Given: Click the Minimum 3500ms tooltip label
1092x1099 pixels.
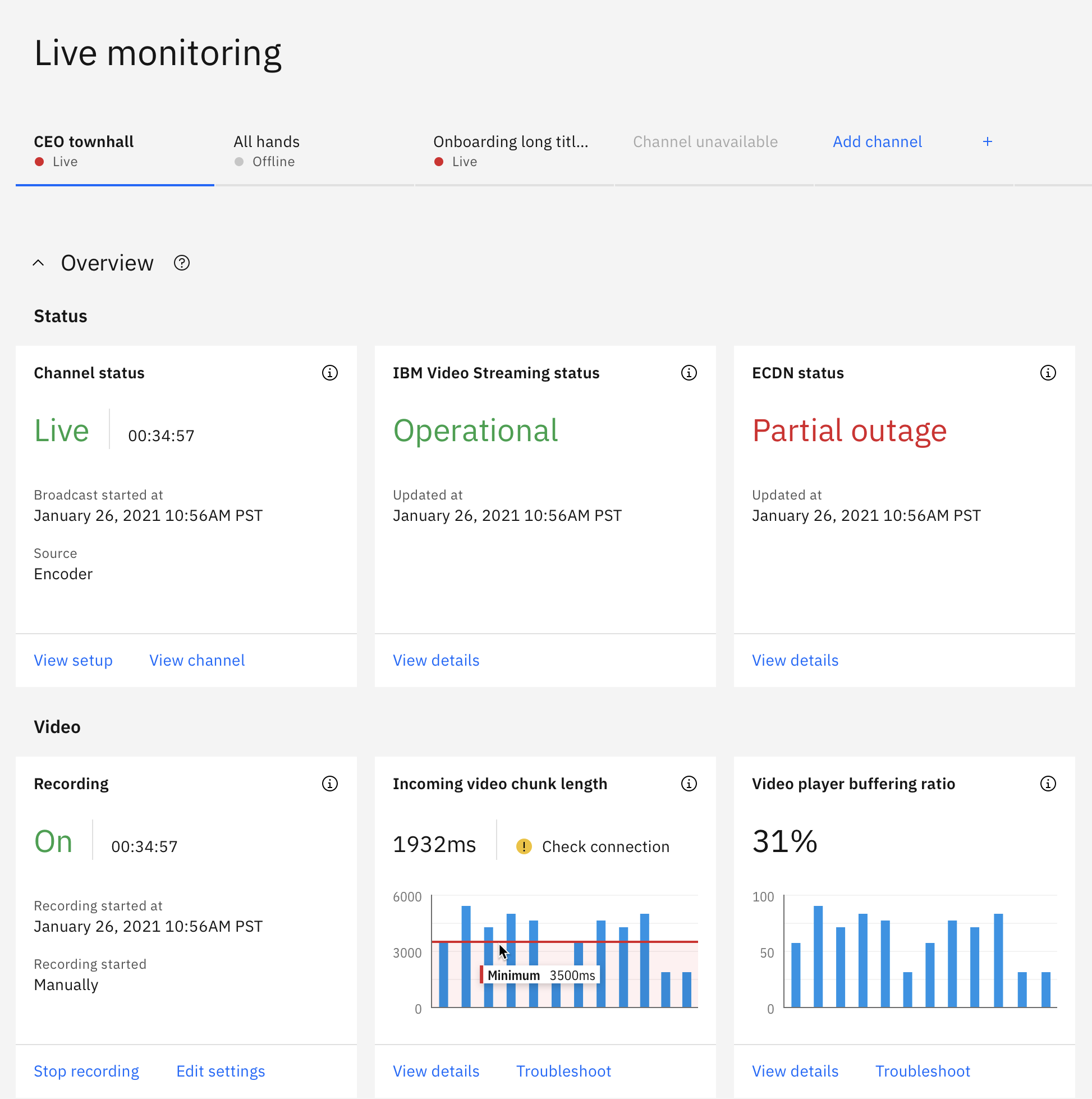Looking at the screenshot, I should 540,975.
